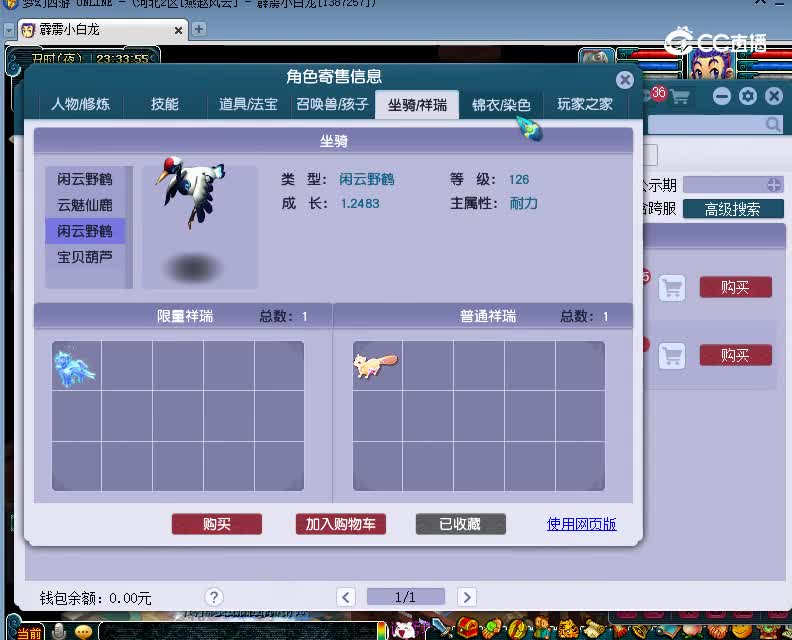Click the 1/1 page indicator
This screenshot has height=640, width=792.
tap(406, 597)
